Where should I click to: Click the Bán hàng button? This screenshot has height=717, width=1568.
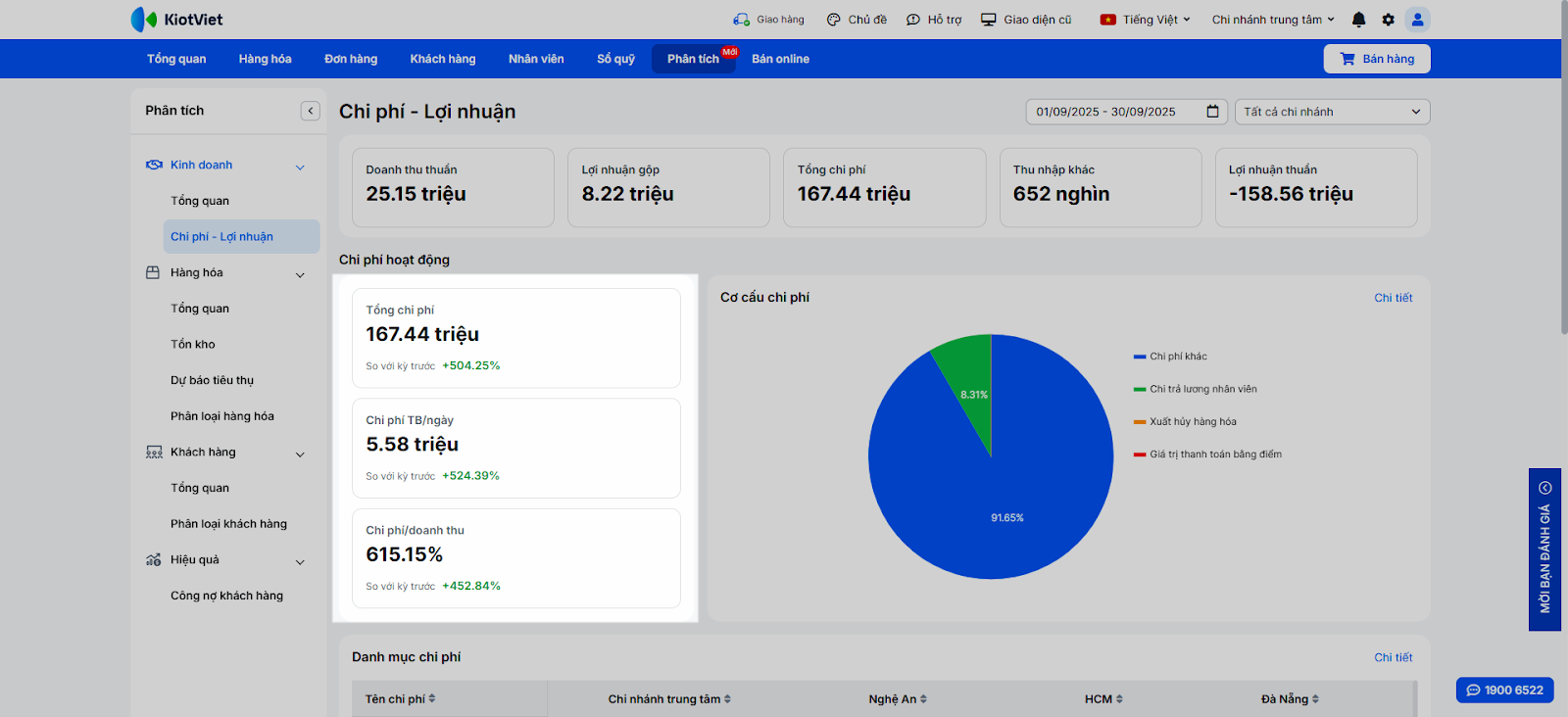1377,59
